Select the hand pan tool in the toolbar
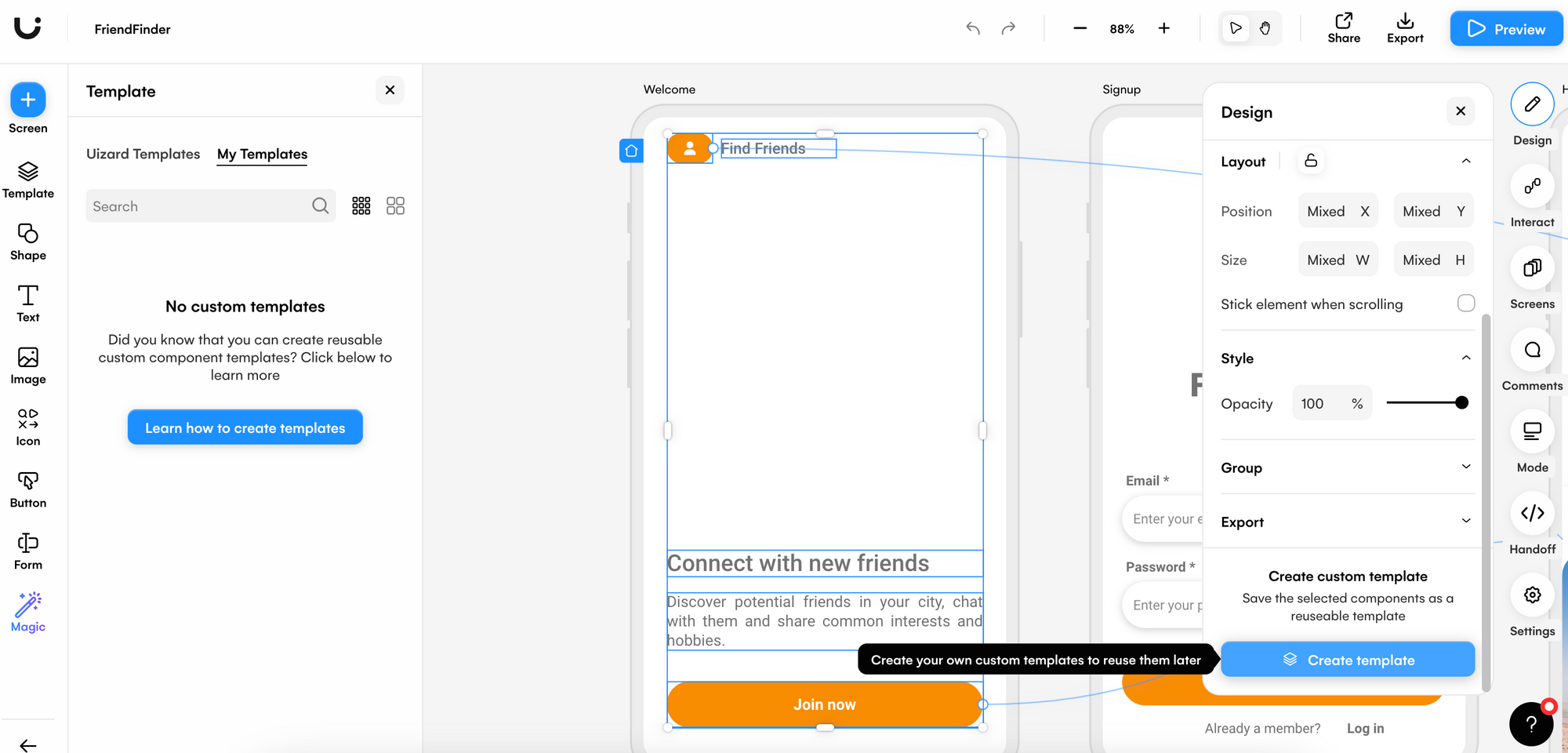Viewport: 1568px width, 753px height. [1264, 27]
